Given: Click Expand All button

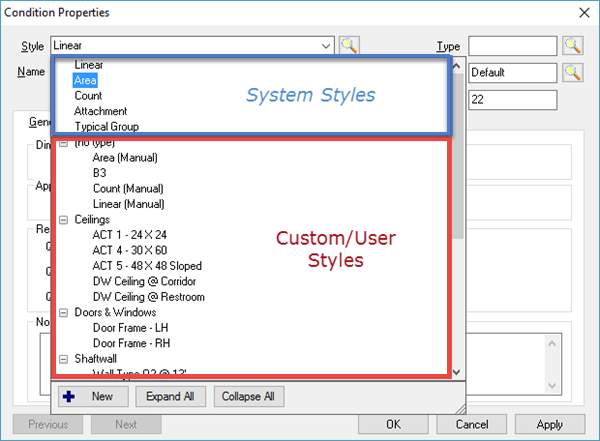Looking at the screenshot, I should point(170,396).
